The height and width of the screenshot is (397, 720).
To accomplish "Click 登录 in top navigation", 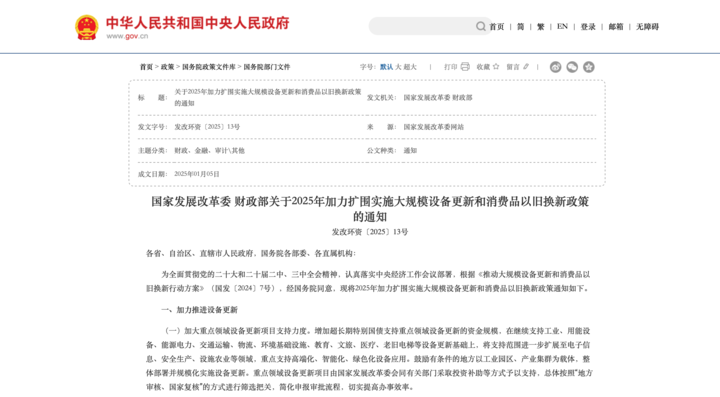I will (588, 27).
